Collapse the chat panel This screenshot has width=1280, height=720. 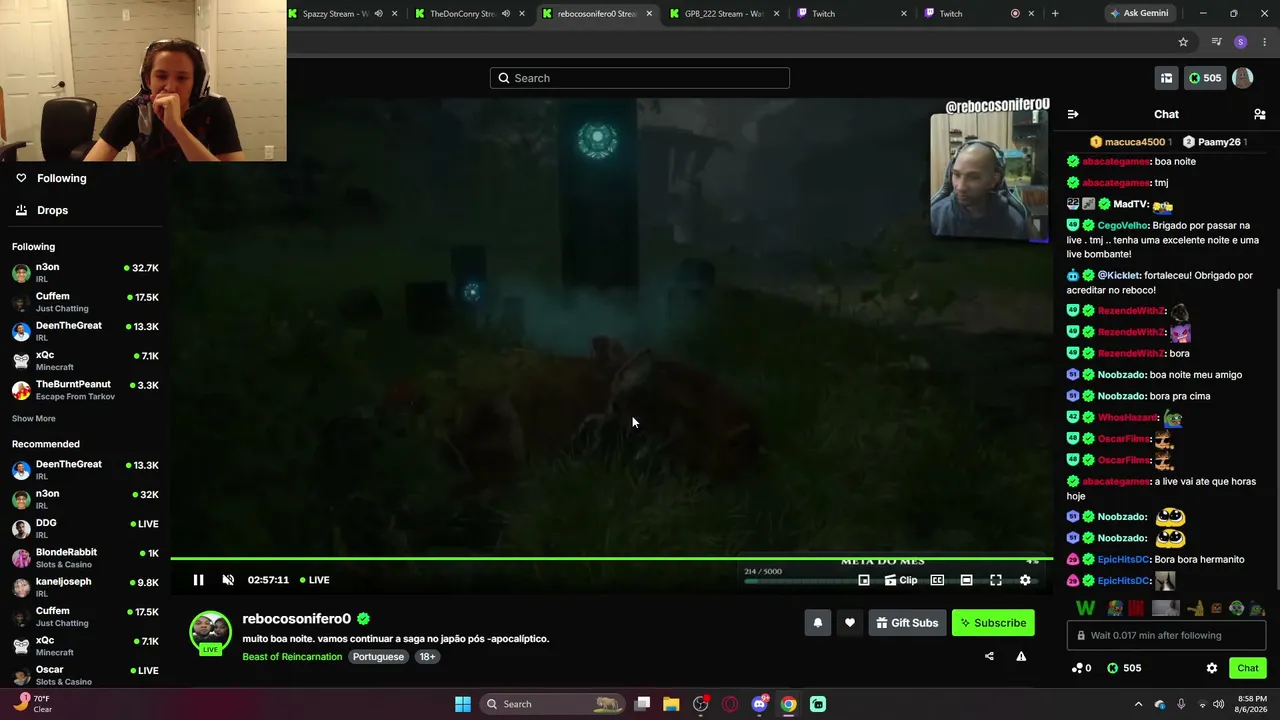[1073, 114]
